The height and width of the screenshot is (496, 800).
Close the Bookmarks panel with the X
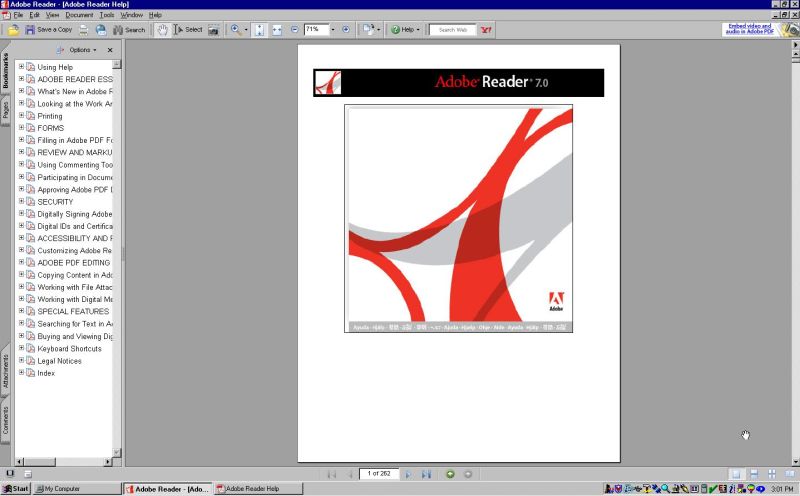(x=110, y=50)
